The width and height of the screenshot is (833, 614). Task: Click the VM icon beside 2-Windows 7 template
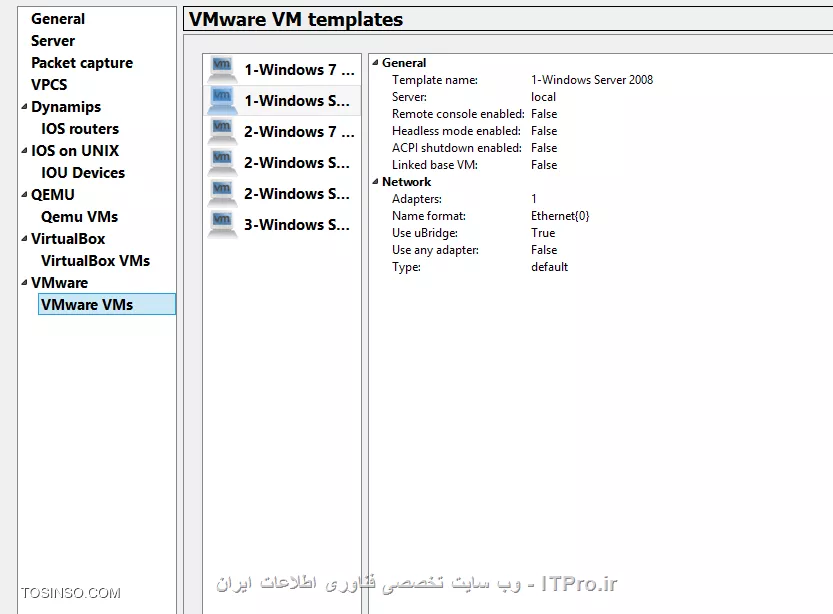(222, 131)
